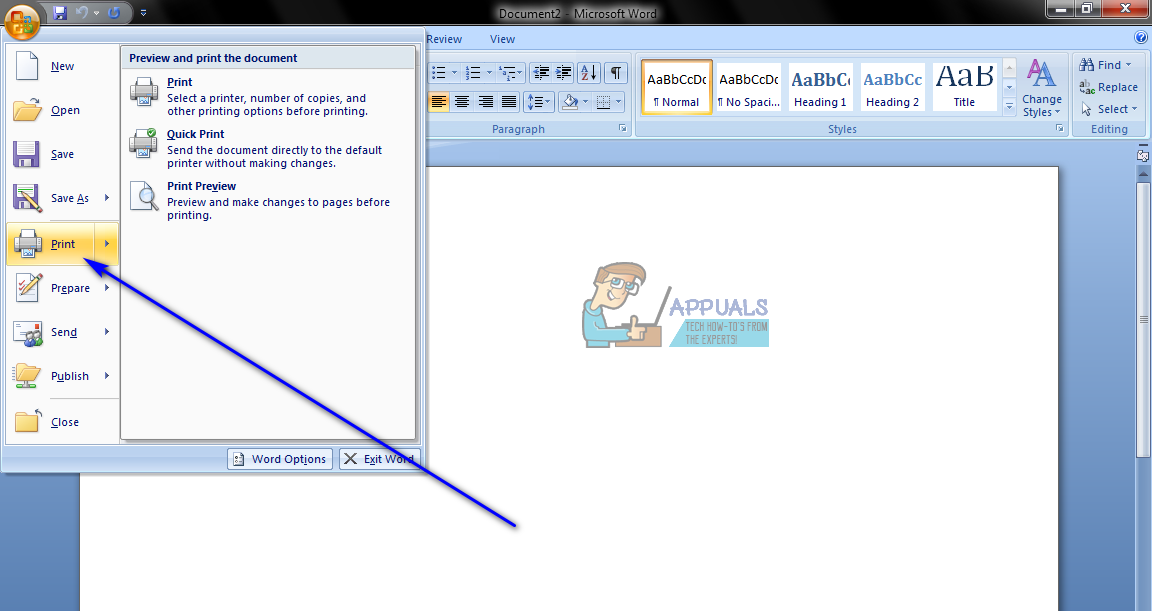The height and width of the screenshot is (611, 1152).
Task: Expand the Publish submenu arrow
Action: (x=107, y=376)
